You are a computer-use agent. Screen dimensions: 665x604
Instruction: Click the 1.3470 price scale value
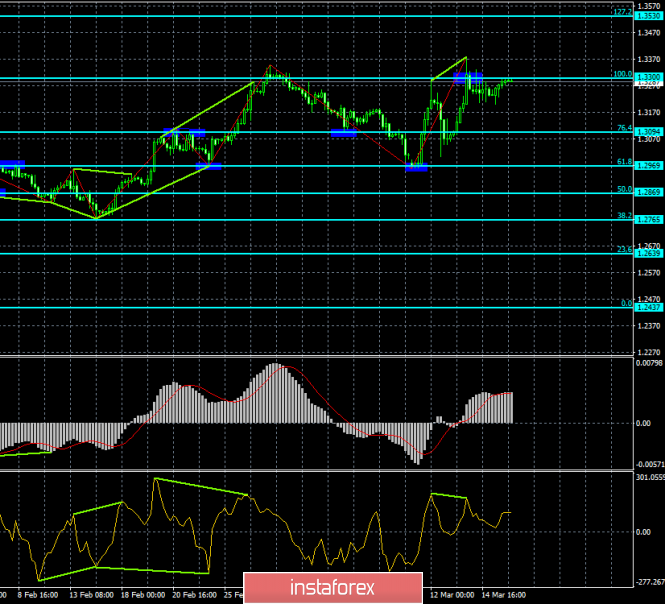tap(649, 33)
